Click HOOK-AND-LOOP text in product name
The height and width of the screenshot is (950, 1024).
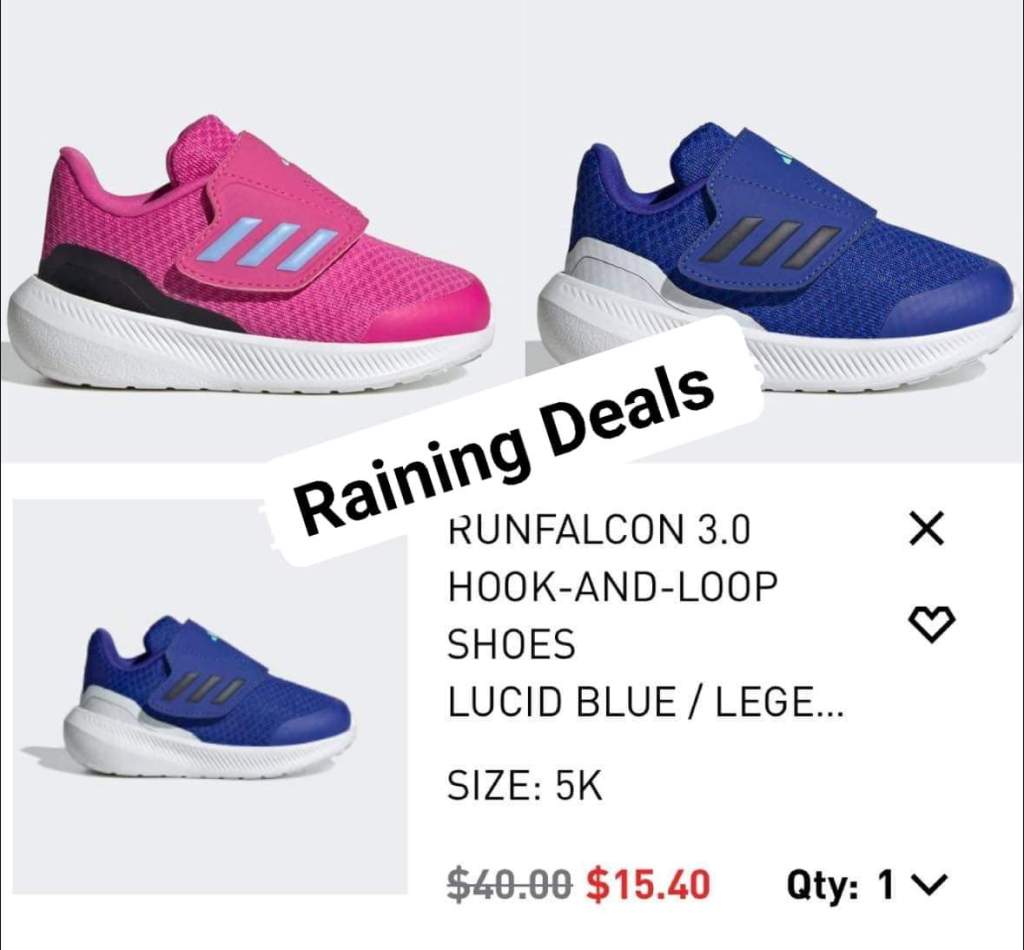coord(613,587)
